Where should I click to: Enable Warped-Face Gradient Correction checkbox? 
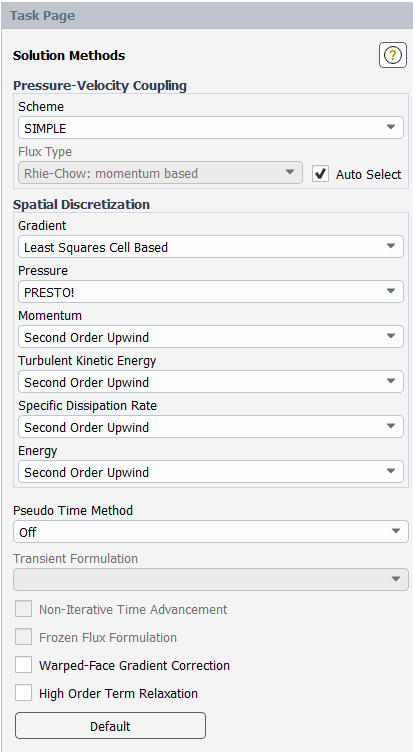(x=24, y=665)
